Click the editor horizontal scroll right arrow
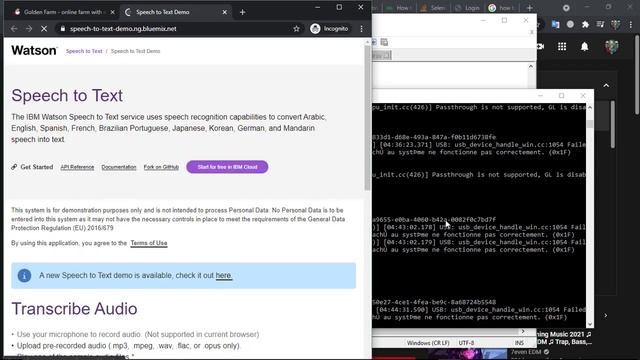640x360 pixels. pos(523,331)
